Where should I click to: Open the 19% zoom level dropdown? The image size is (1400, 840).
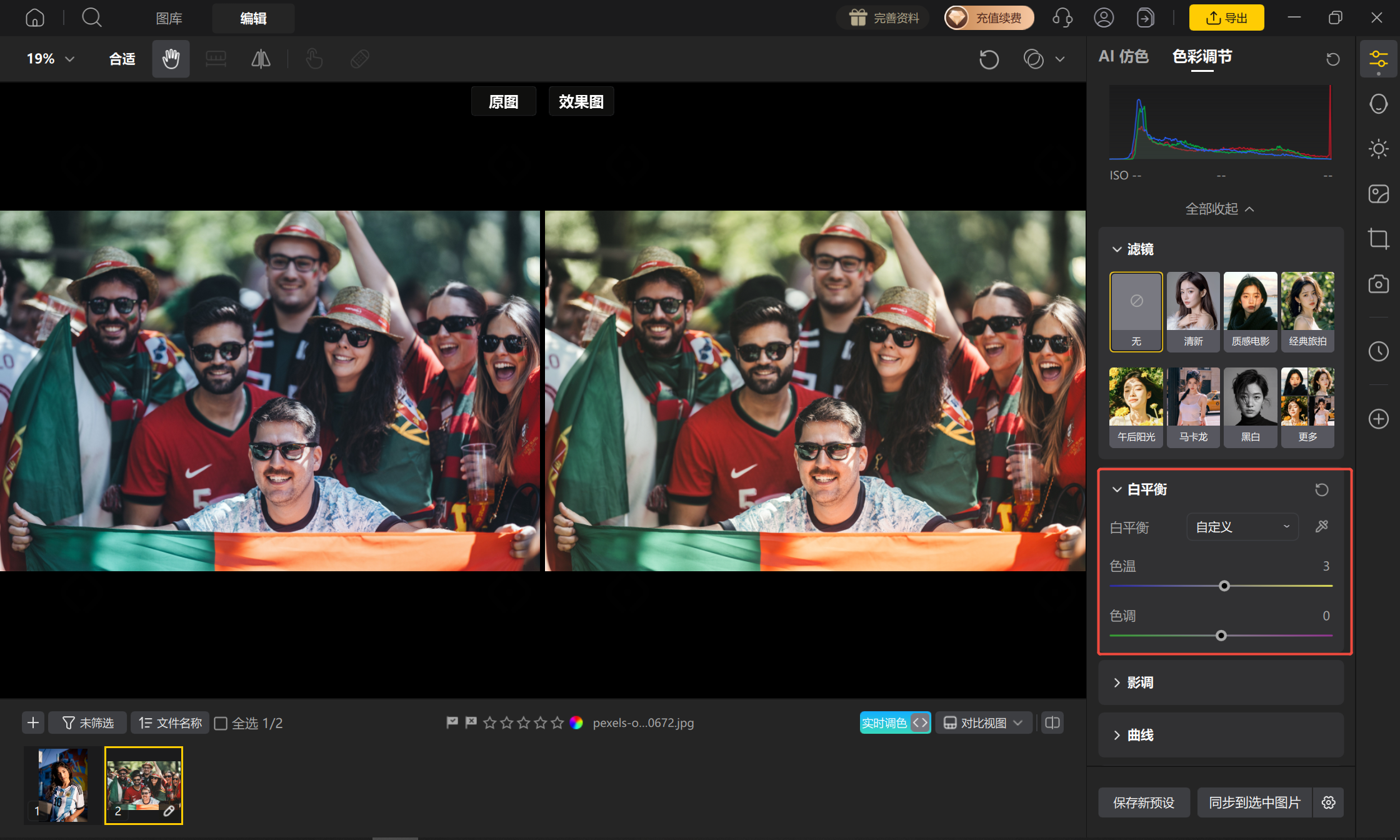tap(50, 59)
